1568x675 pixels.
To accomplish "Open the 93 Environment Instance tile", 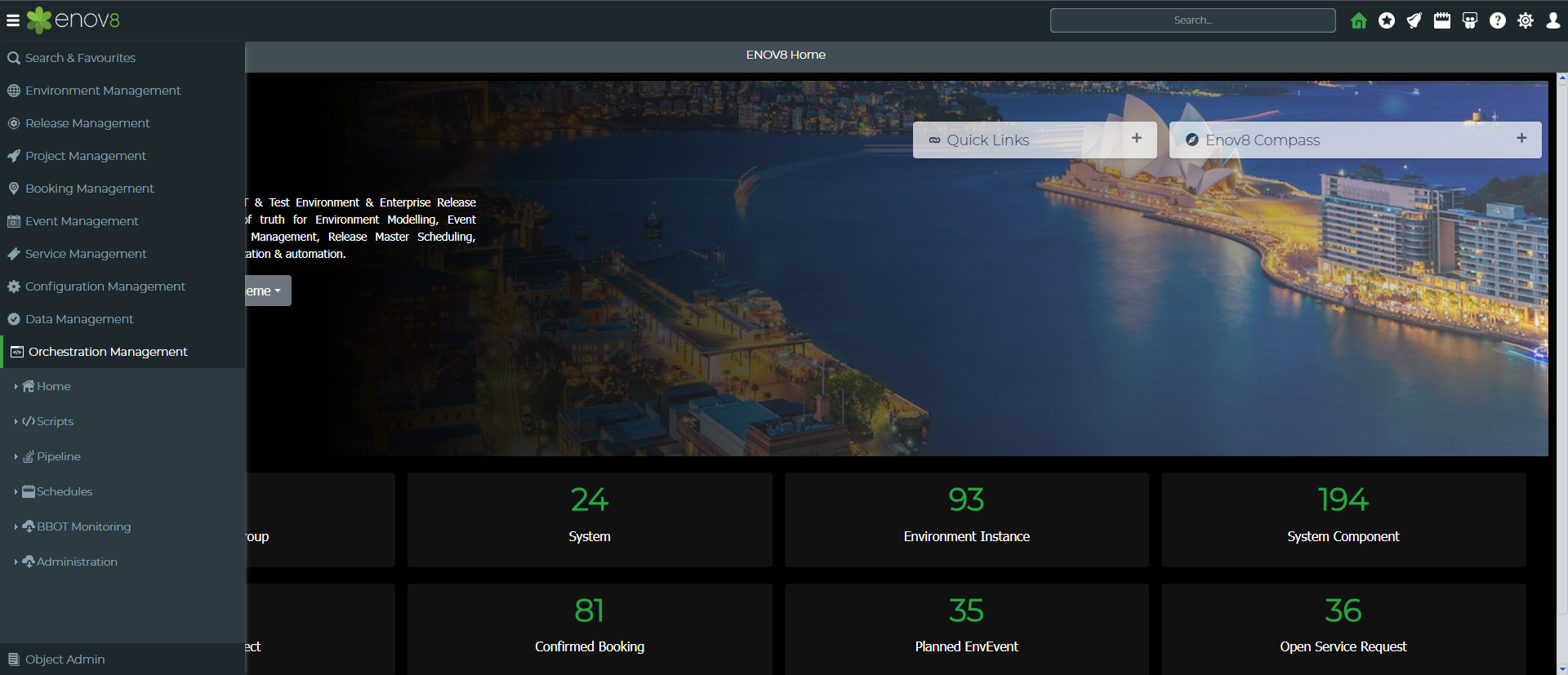I will (x=967, y=520).
